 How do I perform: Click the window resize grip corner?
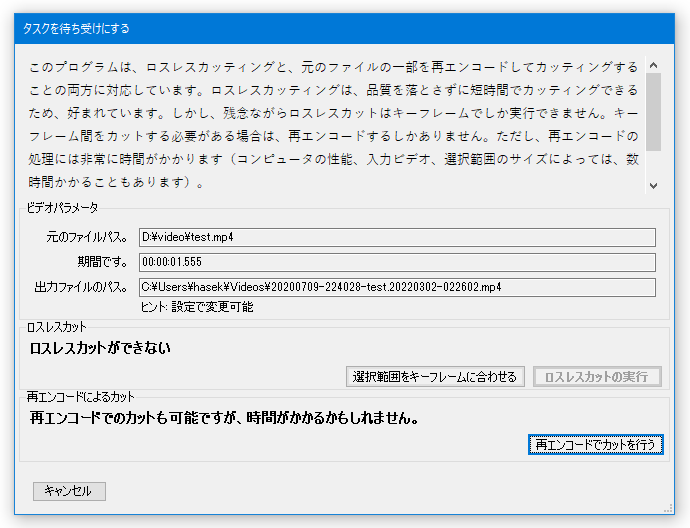pos(669,509)
